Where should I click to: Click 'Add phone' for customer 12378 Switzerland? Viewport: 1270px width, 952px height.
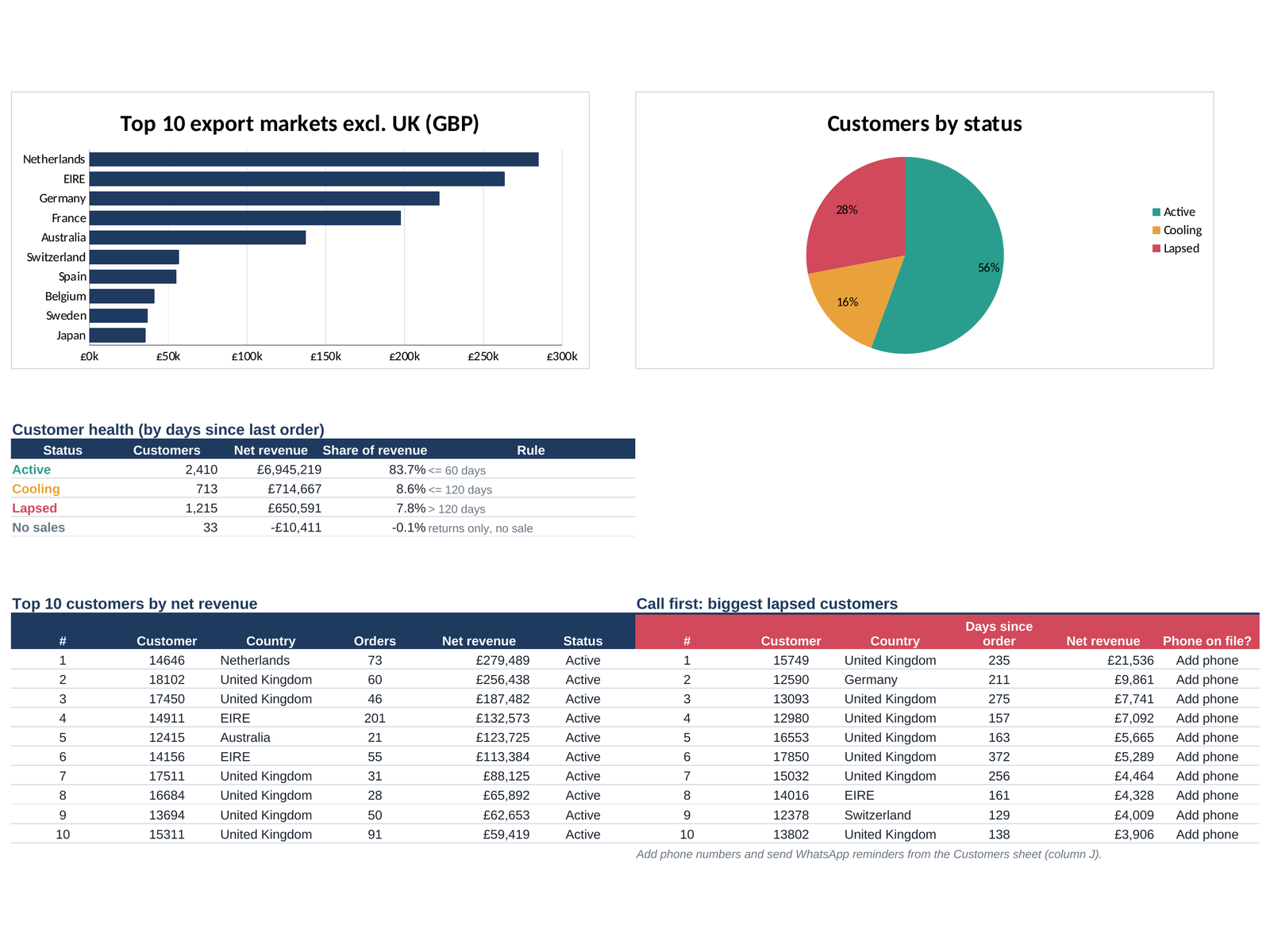[1206, 815]
